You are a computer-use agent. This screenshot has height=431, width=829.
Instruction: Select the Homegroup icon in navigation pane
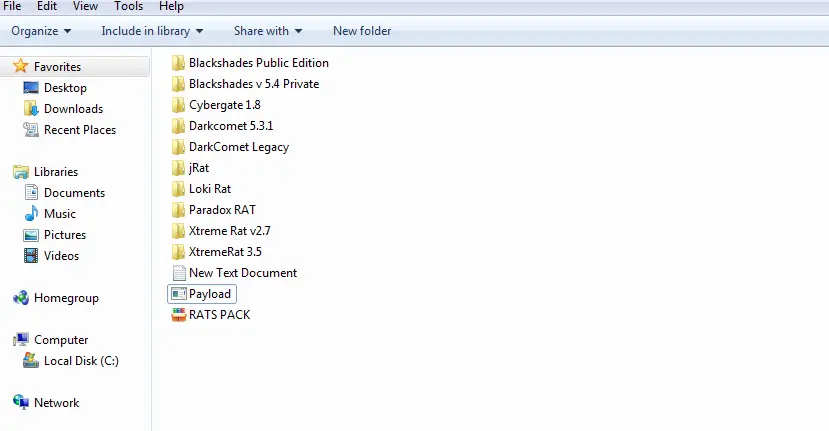(21, 298)
